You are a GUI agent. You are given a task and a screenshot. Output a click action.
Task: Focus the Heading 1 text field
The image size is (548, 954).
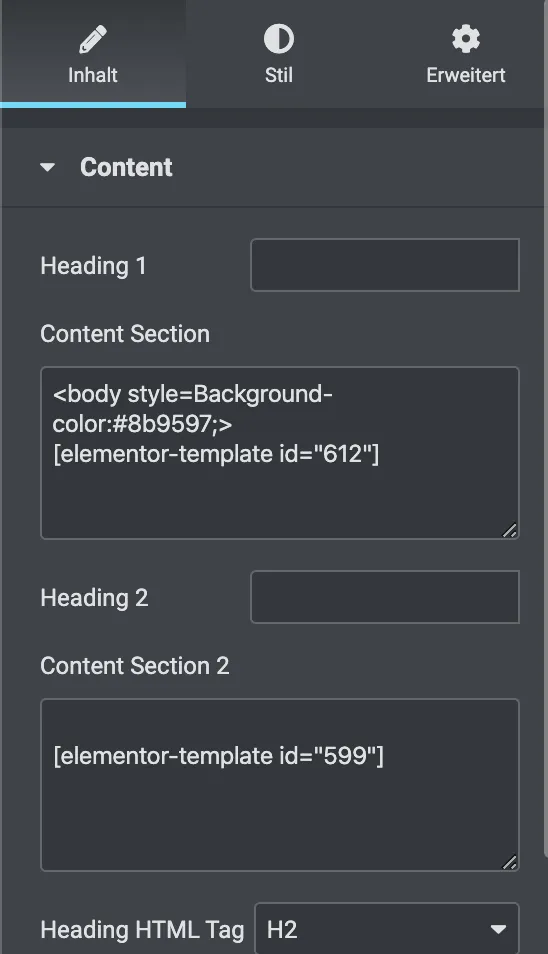tap(385, 265)
